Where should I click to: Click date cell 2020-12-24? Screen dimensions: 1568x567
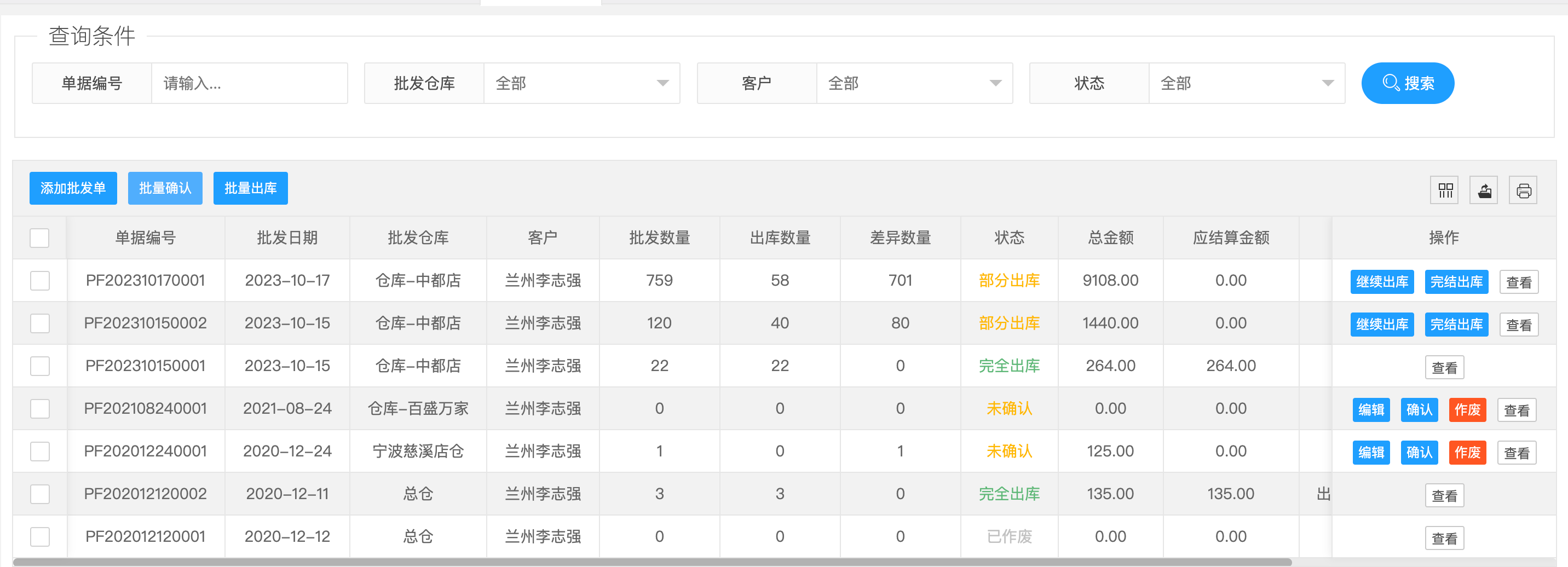point(287,451)
